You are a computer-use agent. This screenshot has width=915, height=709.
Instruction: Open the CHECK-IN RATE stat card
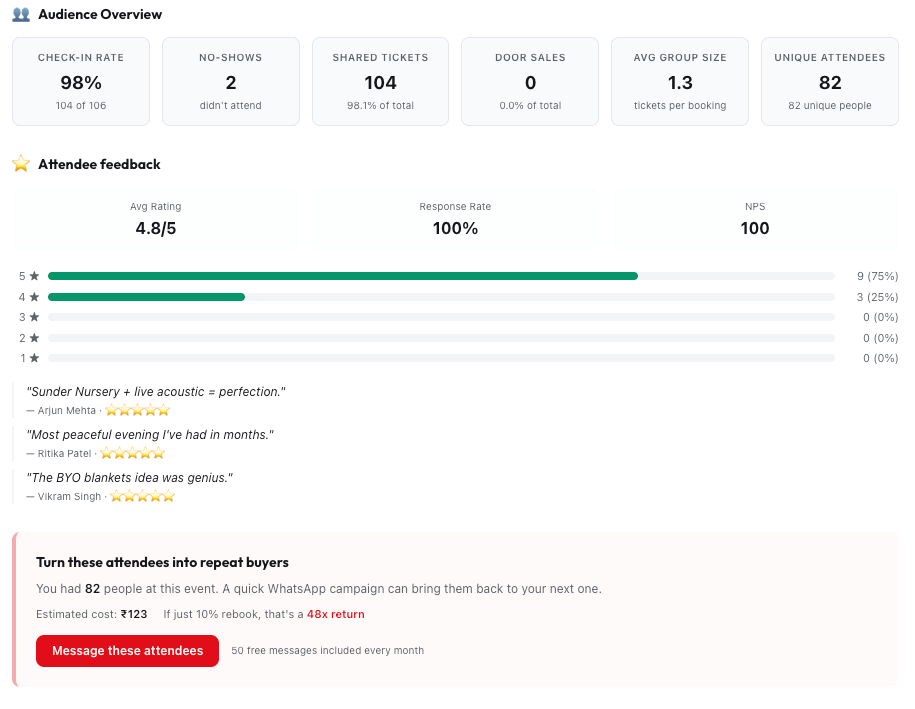(x=81, y=81)
